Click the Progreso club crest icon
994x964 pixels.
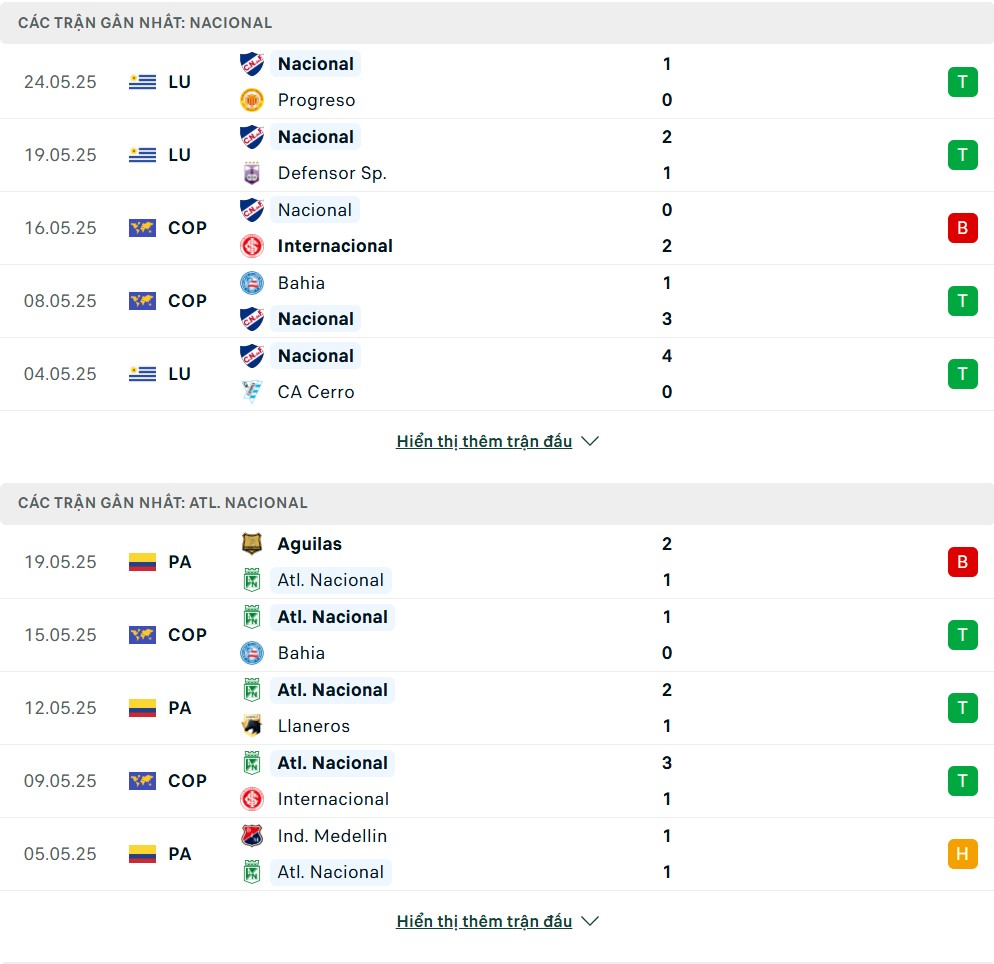click(252, 100)
